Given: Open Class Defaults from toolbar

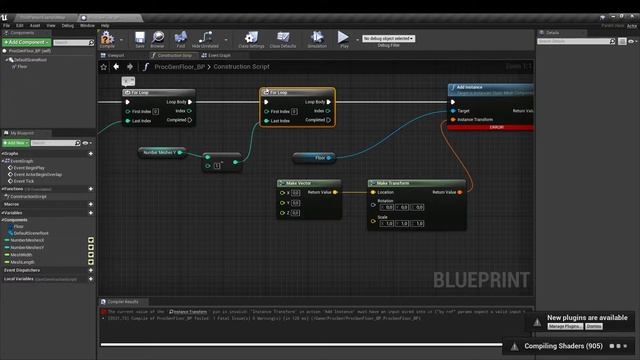Looking at the screenshot, I should coord(283,38).
